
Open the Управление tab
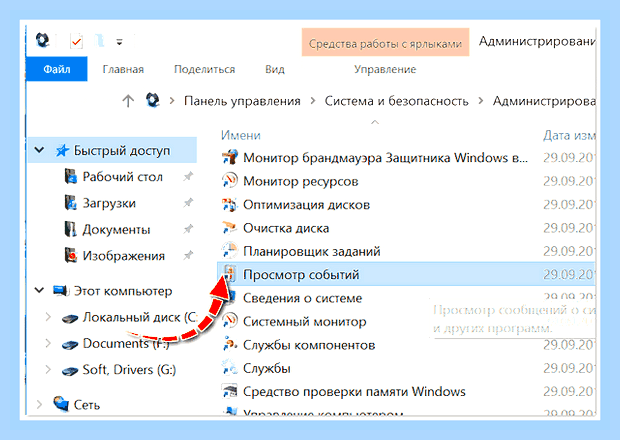(385, 69)
